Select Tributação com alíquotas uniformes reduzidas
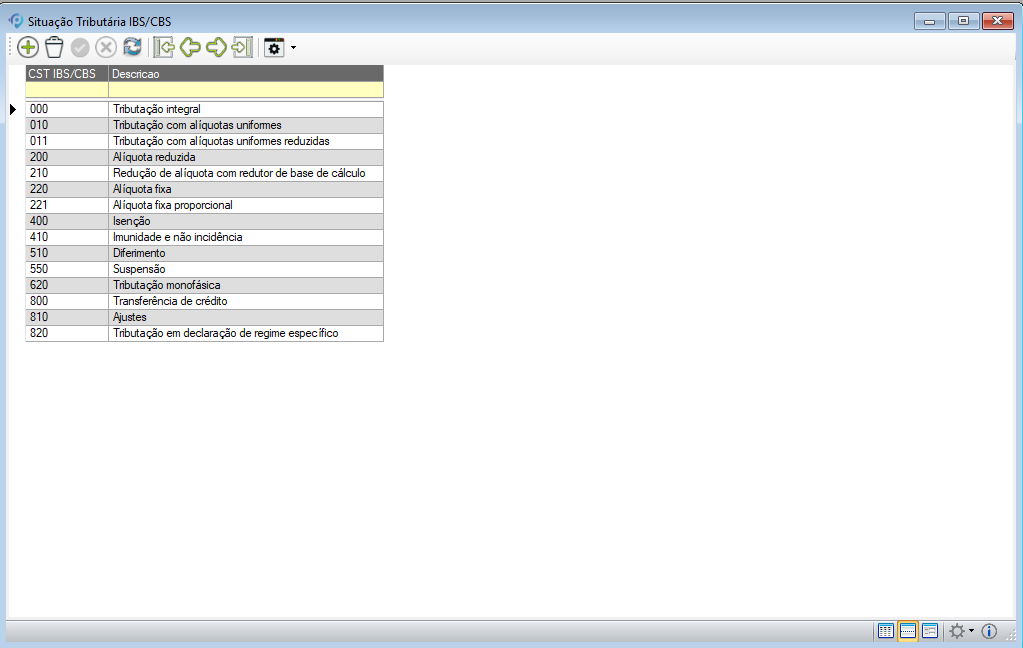 pos(204,141)
